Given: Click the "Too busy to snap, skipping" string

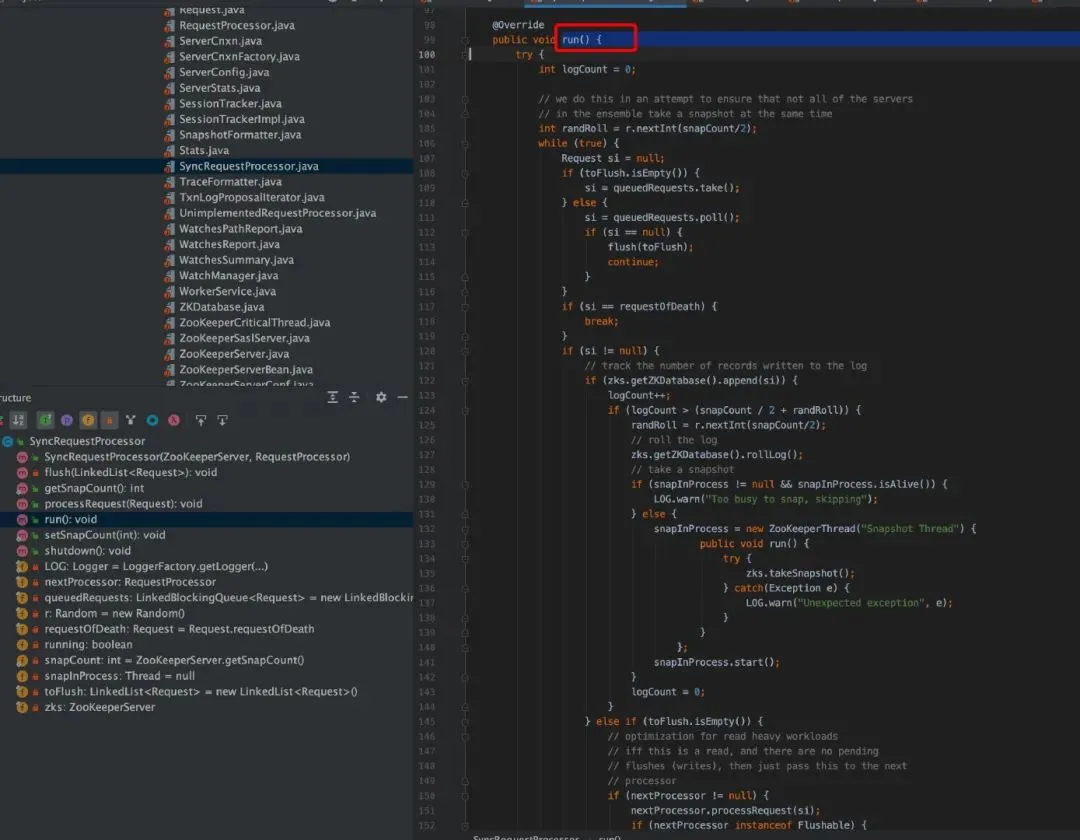Looking at the screenshot, I should point(785,499).
